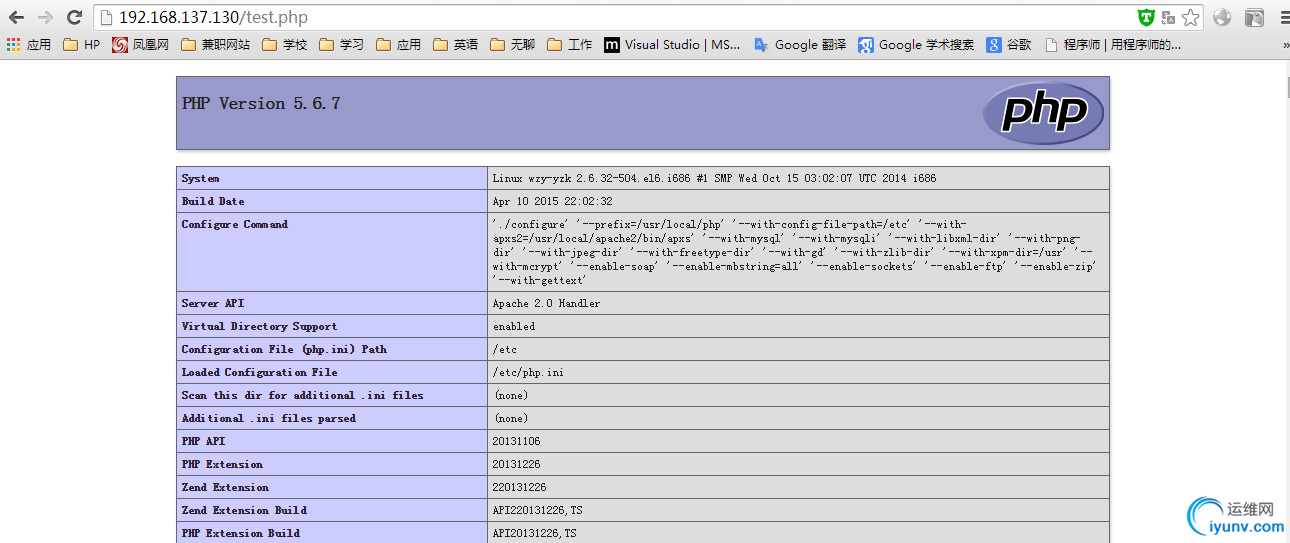Screen dimensions: 1290x543
Task: Open the 学习 bookmarks folder
Action: [x=342, y=45]
